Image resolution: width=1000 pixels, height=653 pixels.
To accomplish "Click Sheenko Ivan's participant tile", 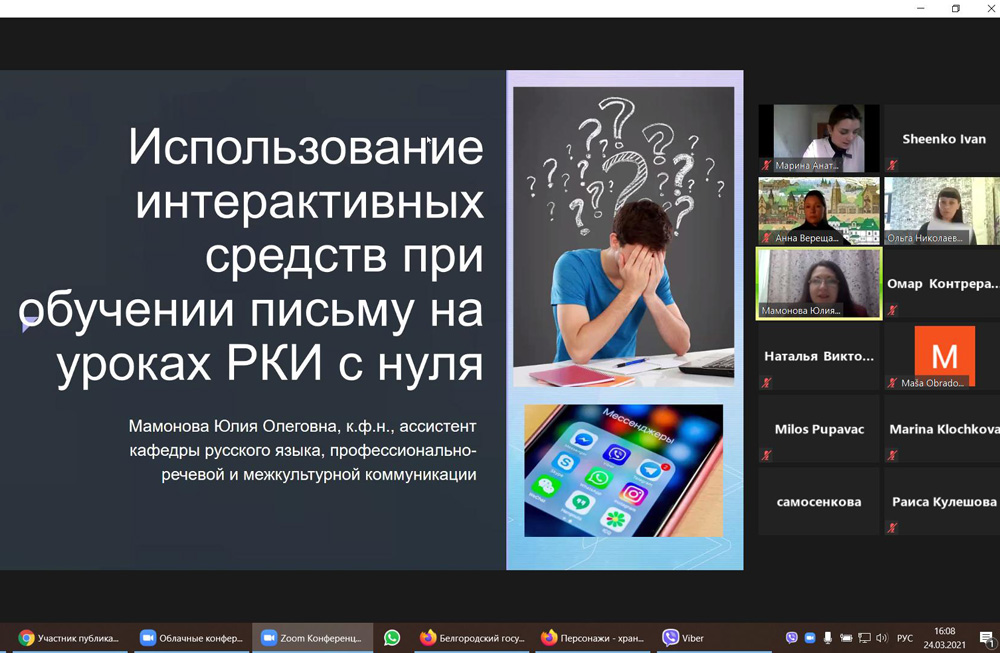I will click(x=942, y=139).
